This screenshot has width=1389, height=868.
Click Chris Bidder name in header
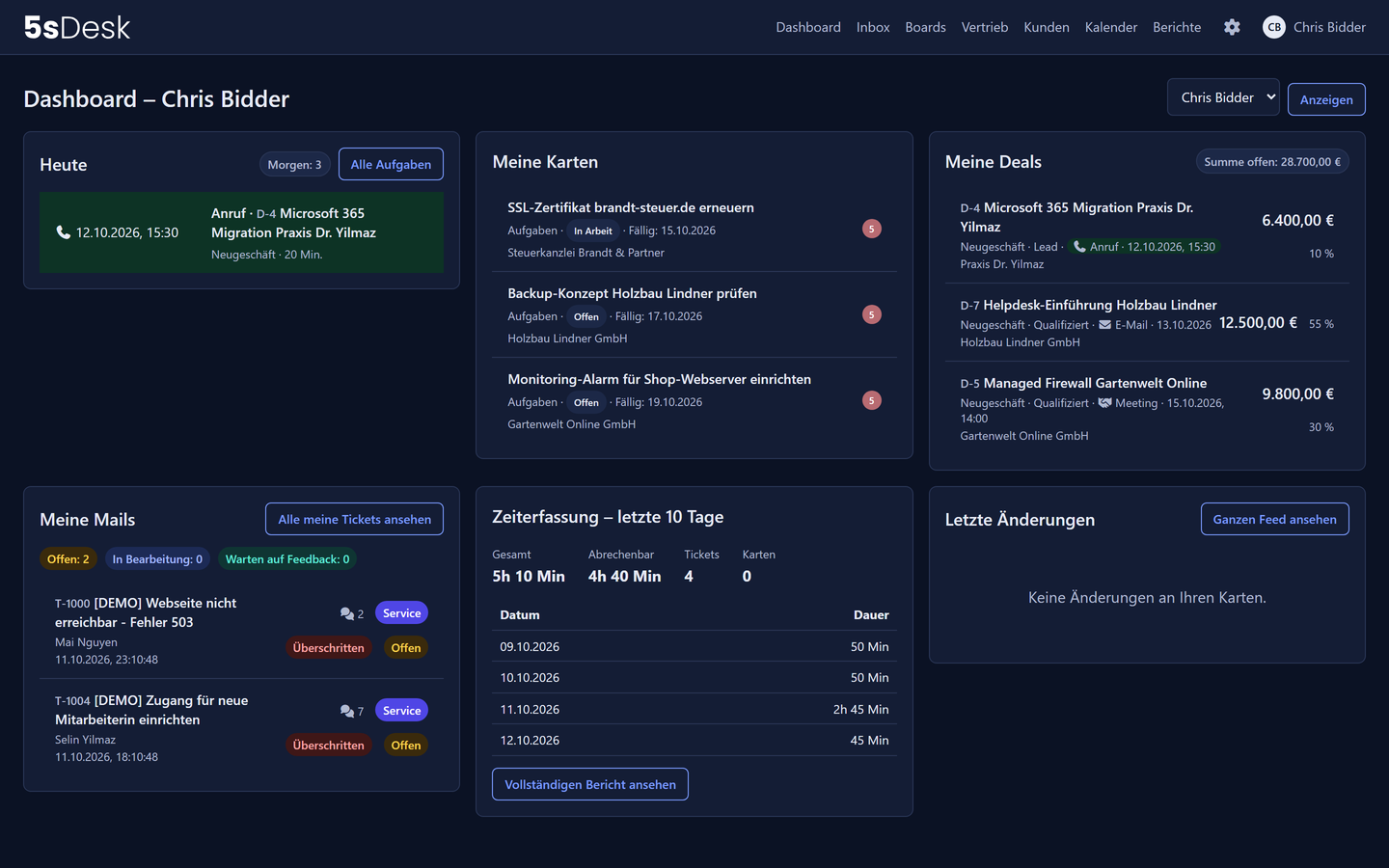tap(1329, 27)
